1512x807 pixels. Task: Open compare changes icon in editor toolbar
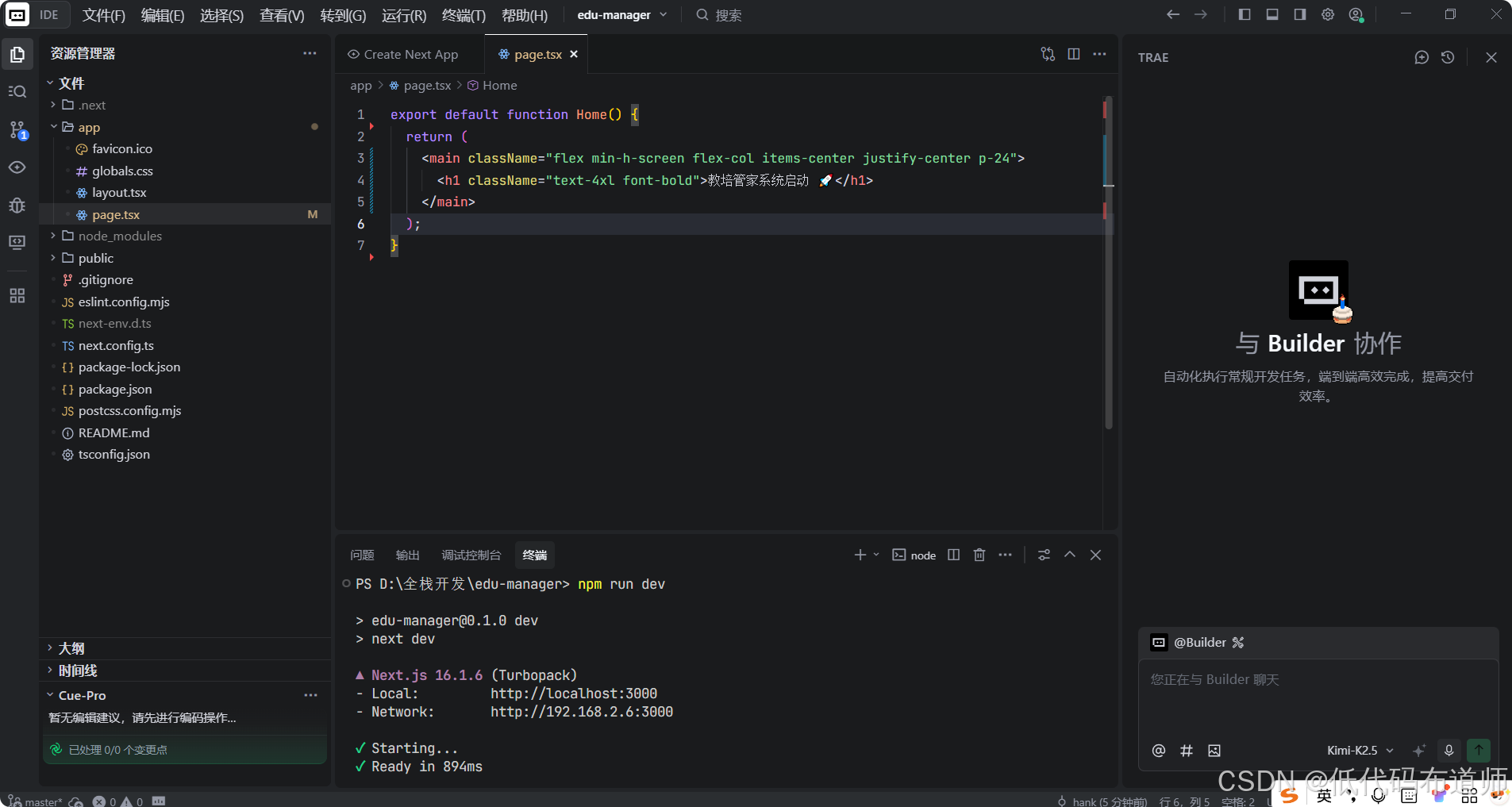(1048, 54)
